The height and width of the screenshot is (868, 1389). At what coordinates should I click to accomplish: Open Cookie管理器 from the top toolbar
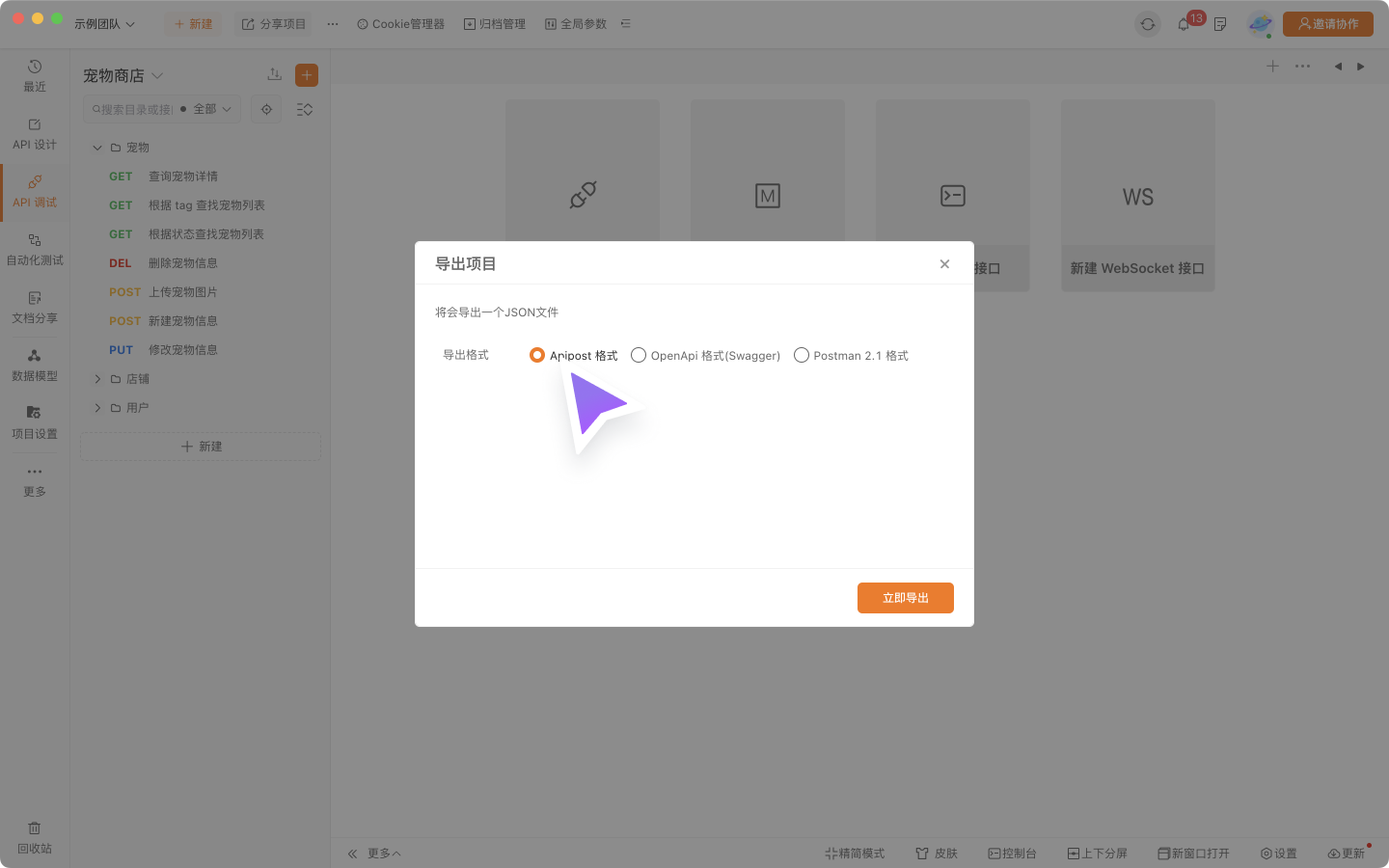click(x=400, y=24)
